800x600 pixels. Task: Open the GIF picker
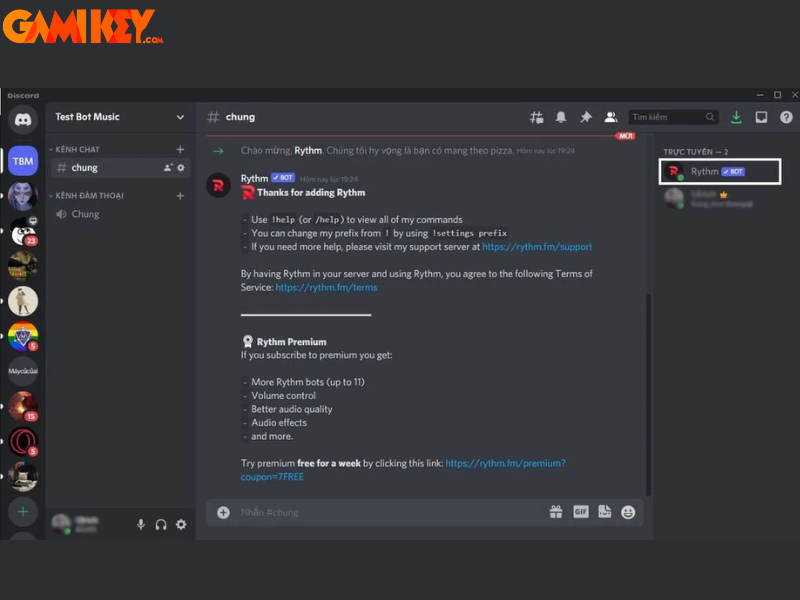click(x=581, y=512)
